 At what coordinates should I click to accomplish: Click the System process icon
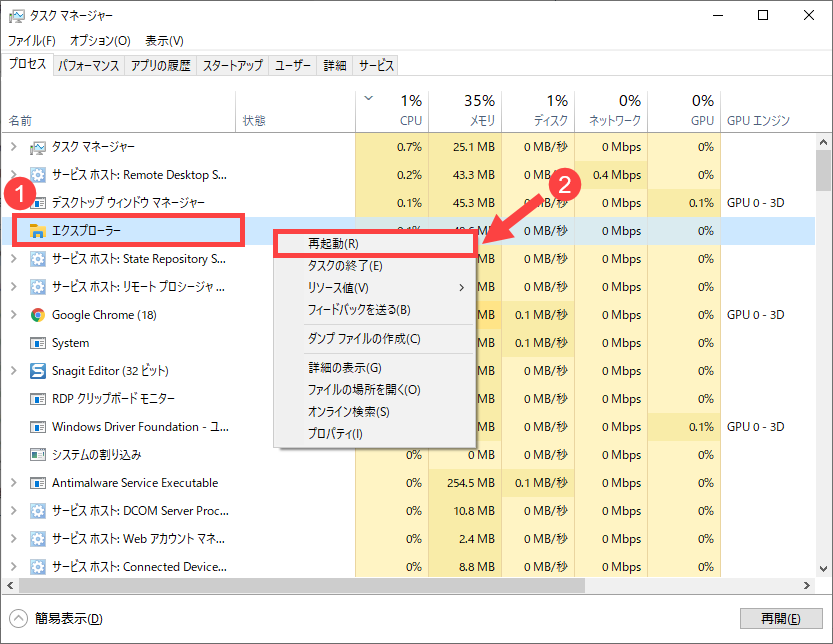36,343
